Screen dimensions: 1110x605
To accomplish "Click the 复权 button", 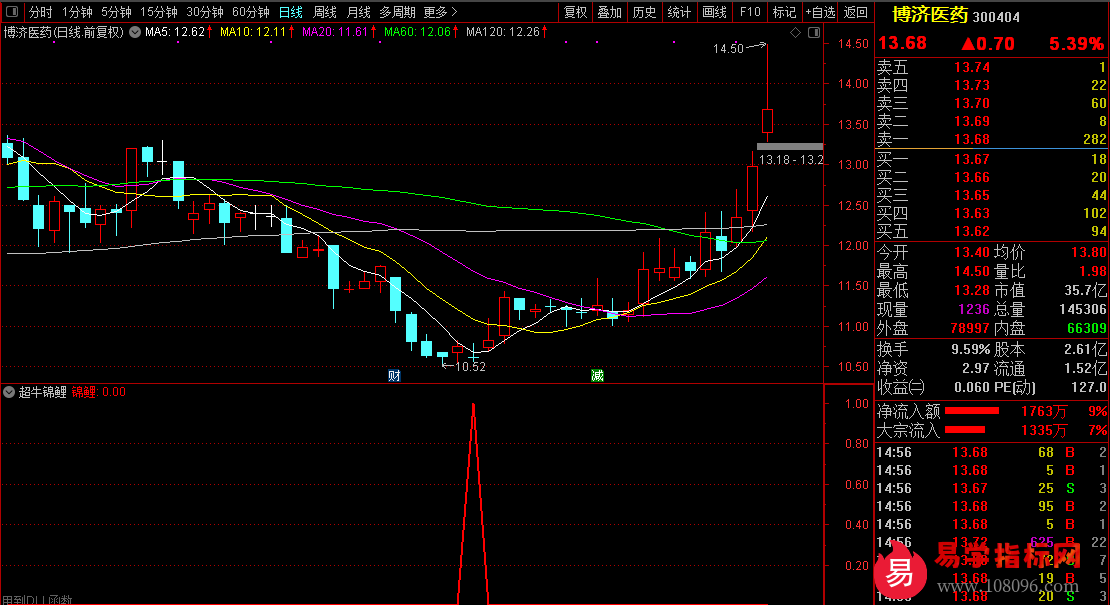I will point(576,12).
